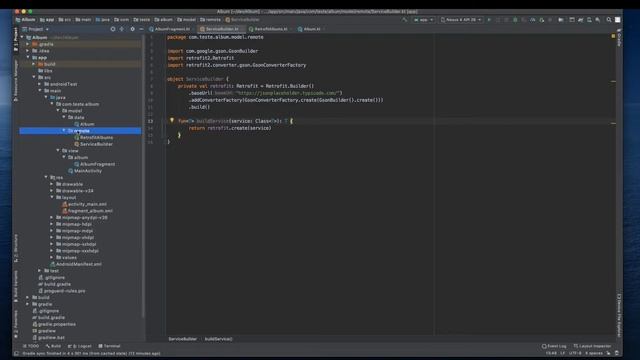The image size is (640, 360).
Task: Expand the .gradle folder arrow
Action: [28, 44]
